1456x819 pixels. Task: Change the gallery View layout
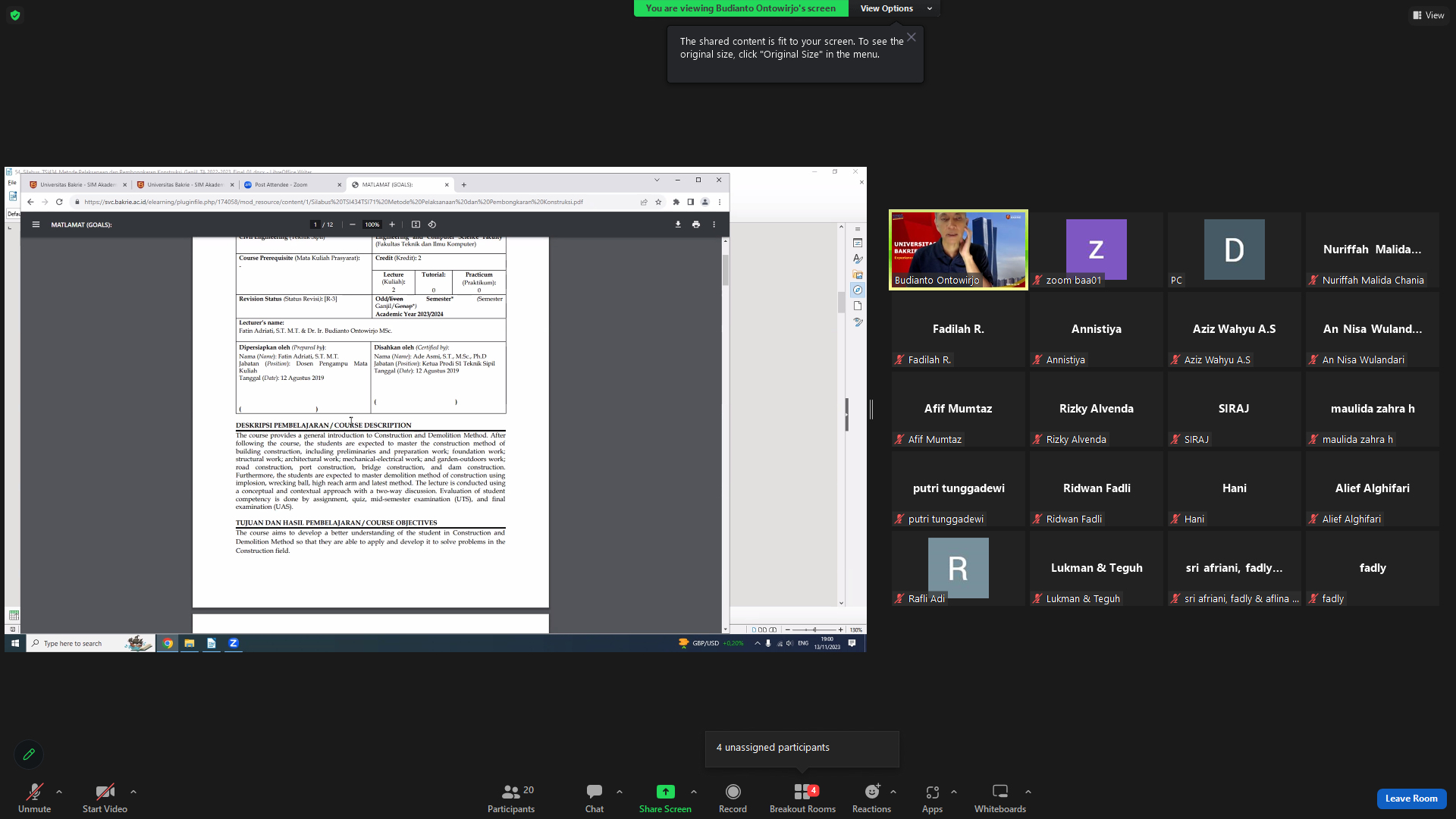click(1429, 15)
